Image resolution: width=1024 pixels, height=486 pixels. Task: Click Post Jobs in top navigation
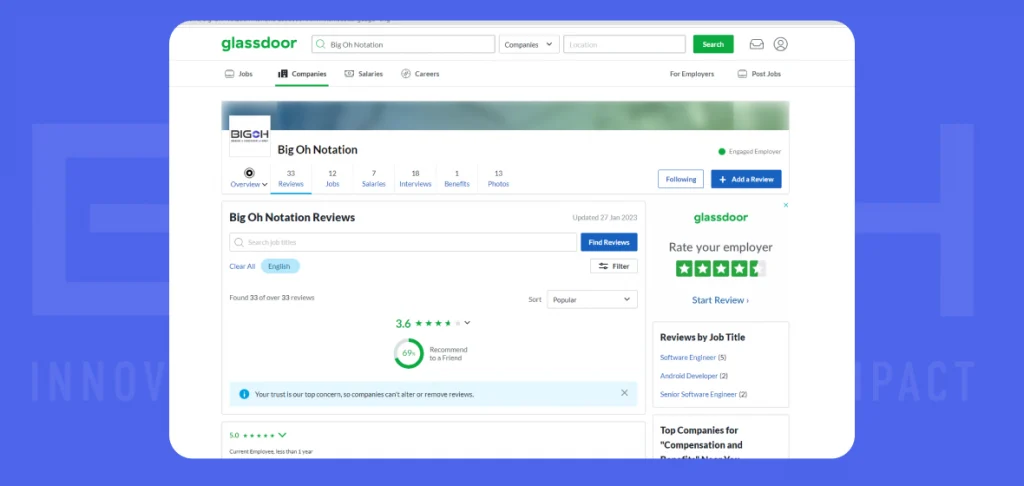[x=759, y=74]
